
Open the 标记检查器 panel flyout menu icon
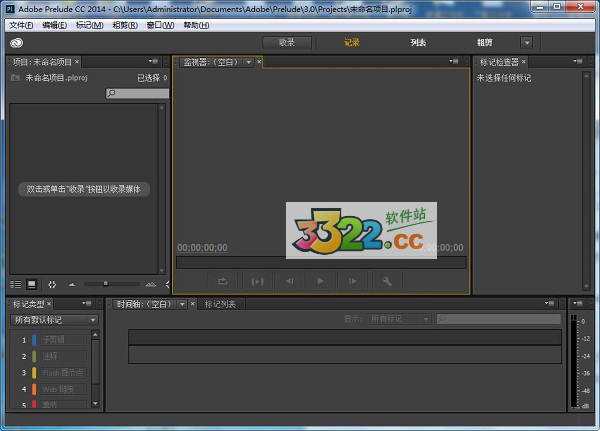click(x=577, y=61)
